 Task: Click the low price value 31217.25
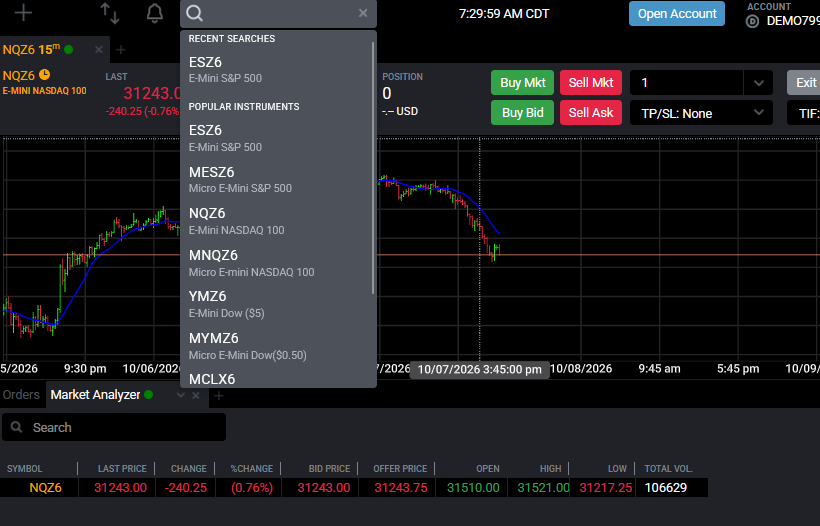pos(606,488)
